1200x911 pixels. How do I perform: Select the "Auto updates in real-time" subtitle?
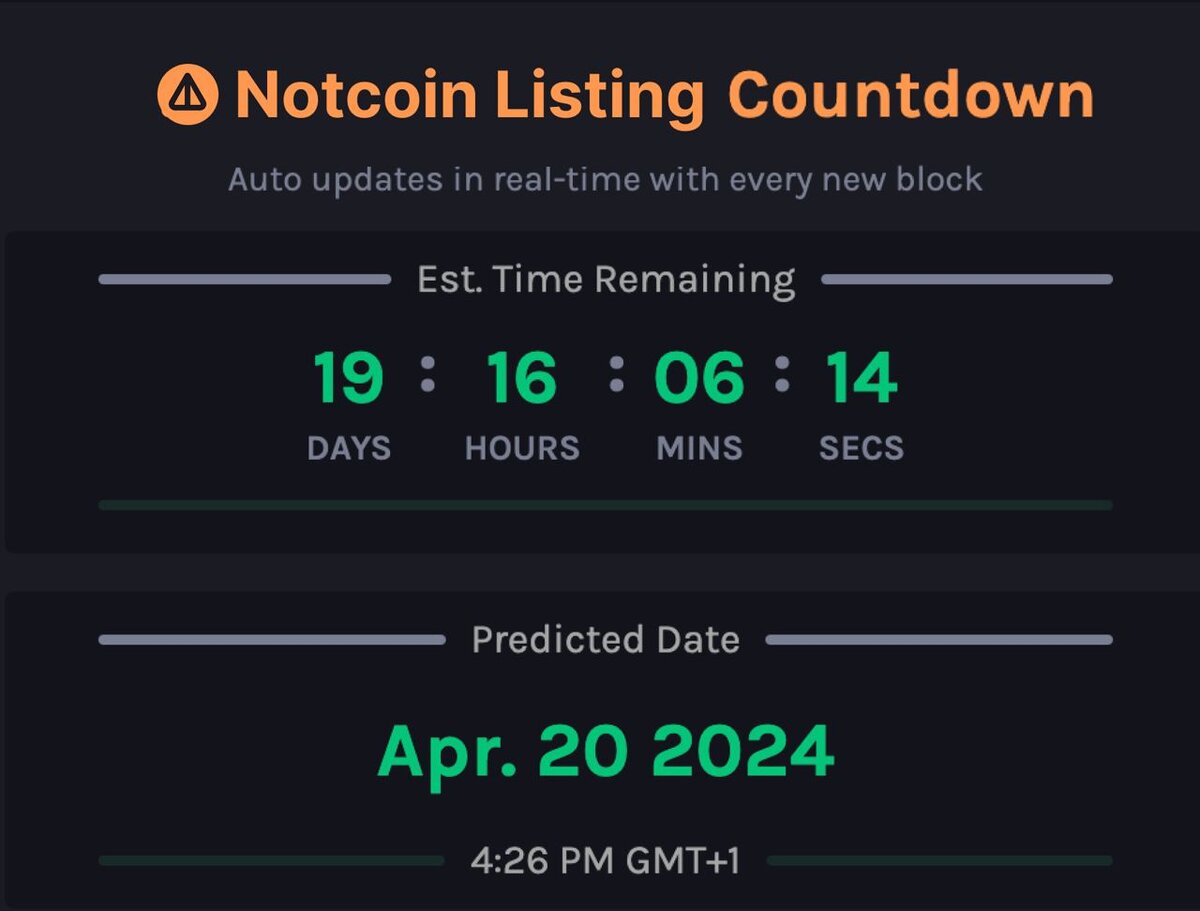click(x=605, y=180)
